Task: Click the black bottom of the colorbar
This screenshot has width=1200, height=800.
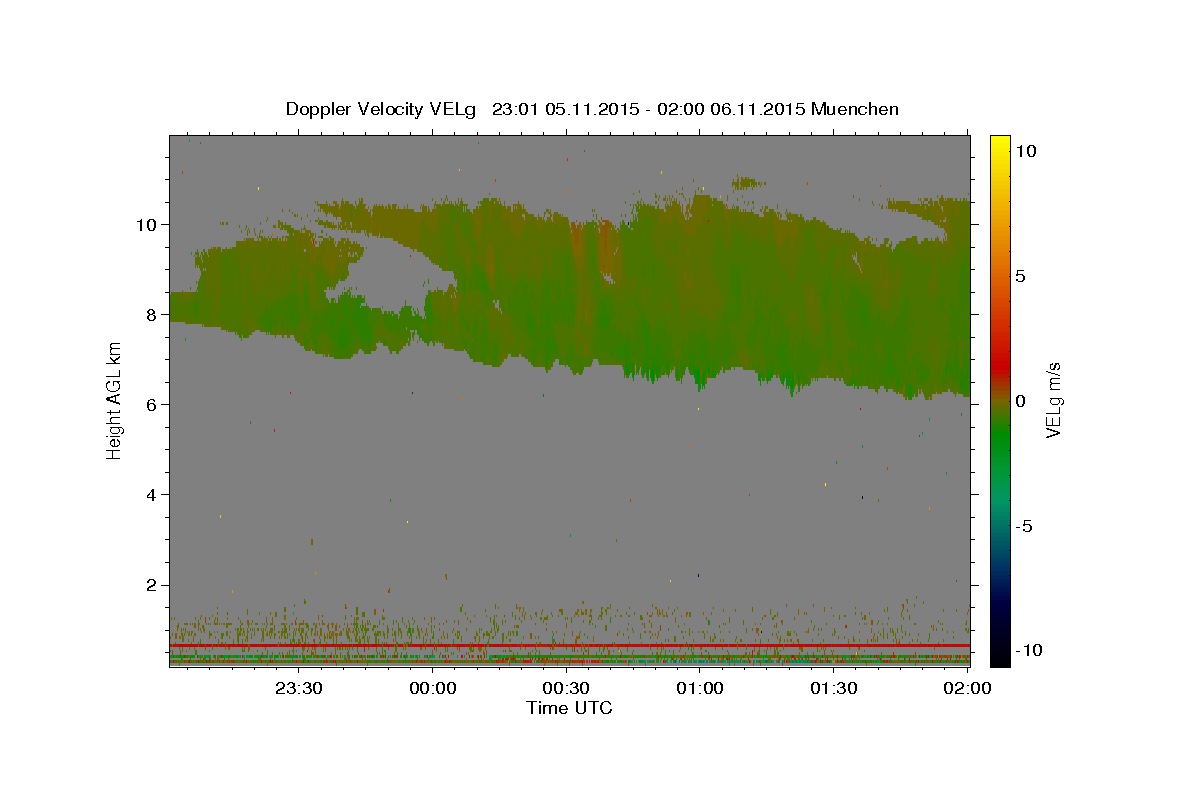Action: (x=1000, y=655)
